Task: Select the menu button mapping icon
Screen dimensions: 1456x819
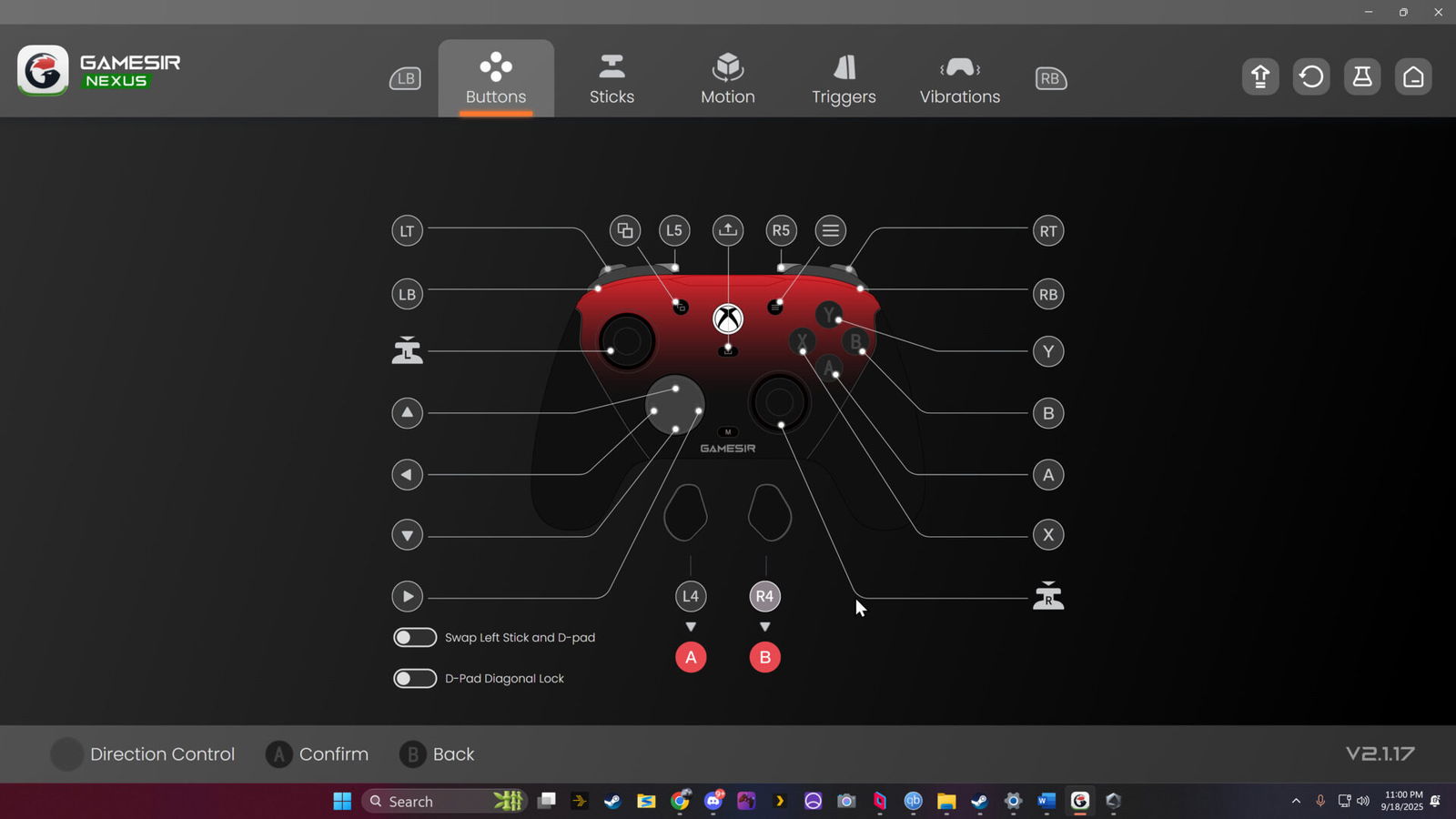Action: click(x=830, y=230)
